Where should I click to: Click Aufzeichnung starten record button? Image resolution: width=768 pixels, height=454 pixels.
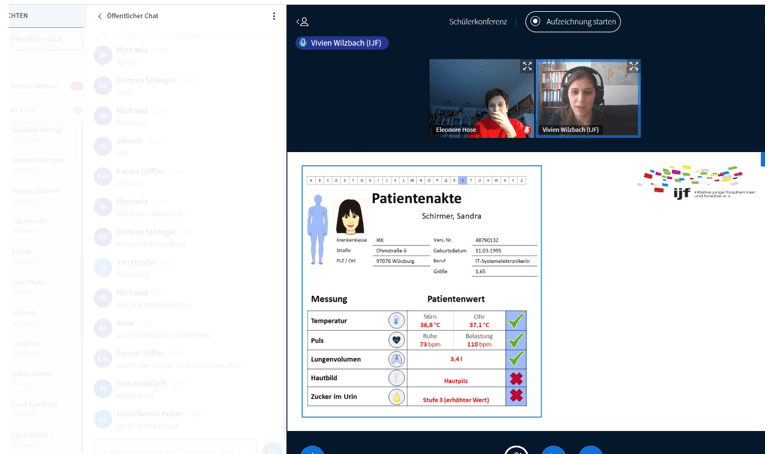coord(573,21)
